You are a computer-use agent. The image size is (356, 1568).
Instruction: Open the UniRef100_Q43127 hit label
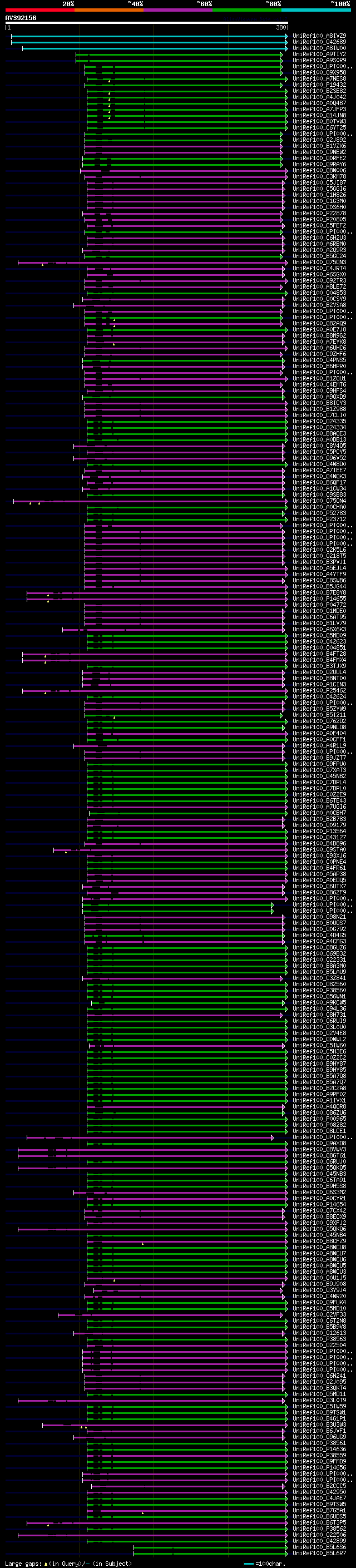coord(319,838)
